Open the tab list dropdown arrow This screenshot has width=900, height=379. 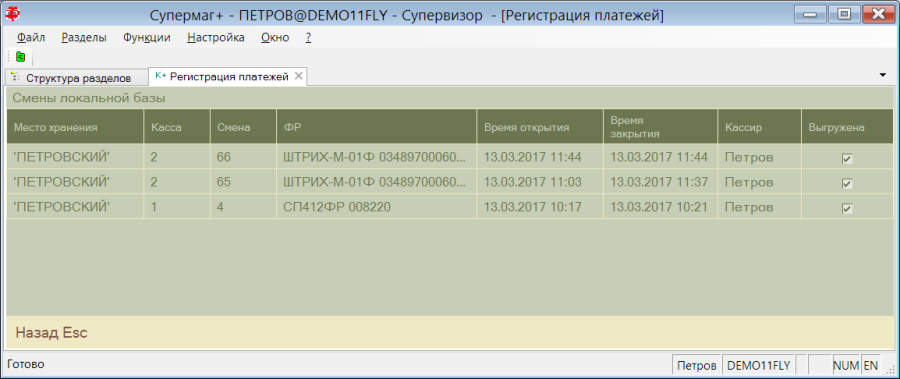pos(883,75)
